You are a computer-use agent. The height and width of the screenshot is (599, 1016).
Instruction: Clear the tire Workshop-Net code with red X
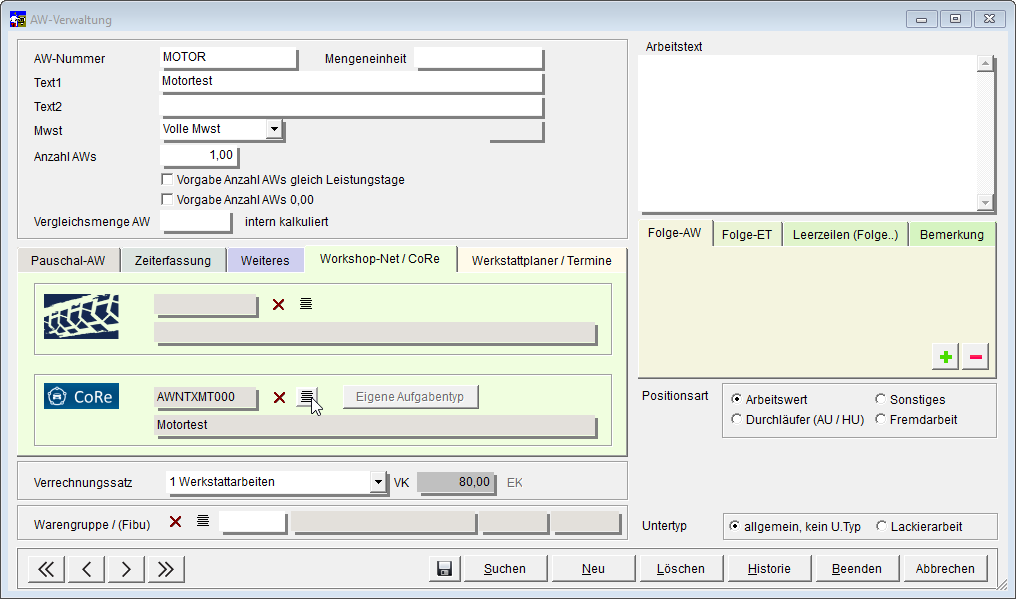pyautogui.click(x=279, y=305)
